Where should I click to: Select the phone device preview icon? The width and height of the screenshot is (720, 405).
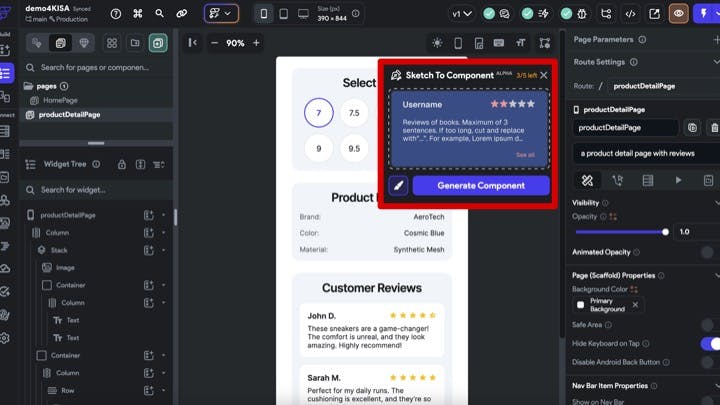point(264,14)
